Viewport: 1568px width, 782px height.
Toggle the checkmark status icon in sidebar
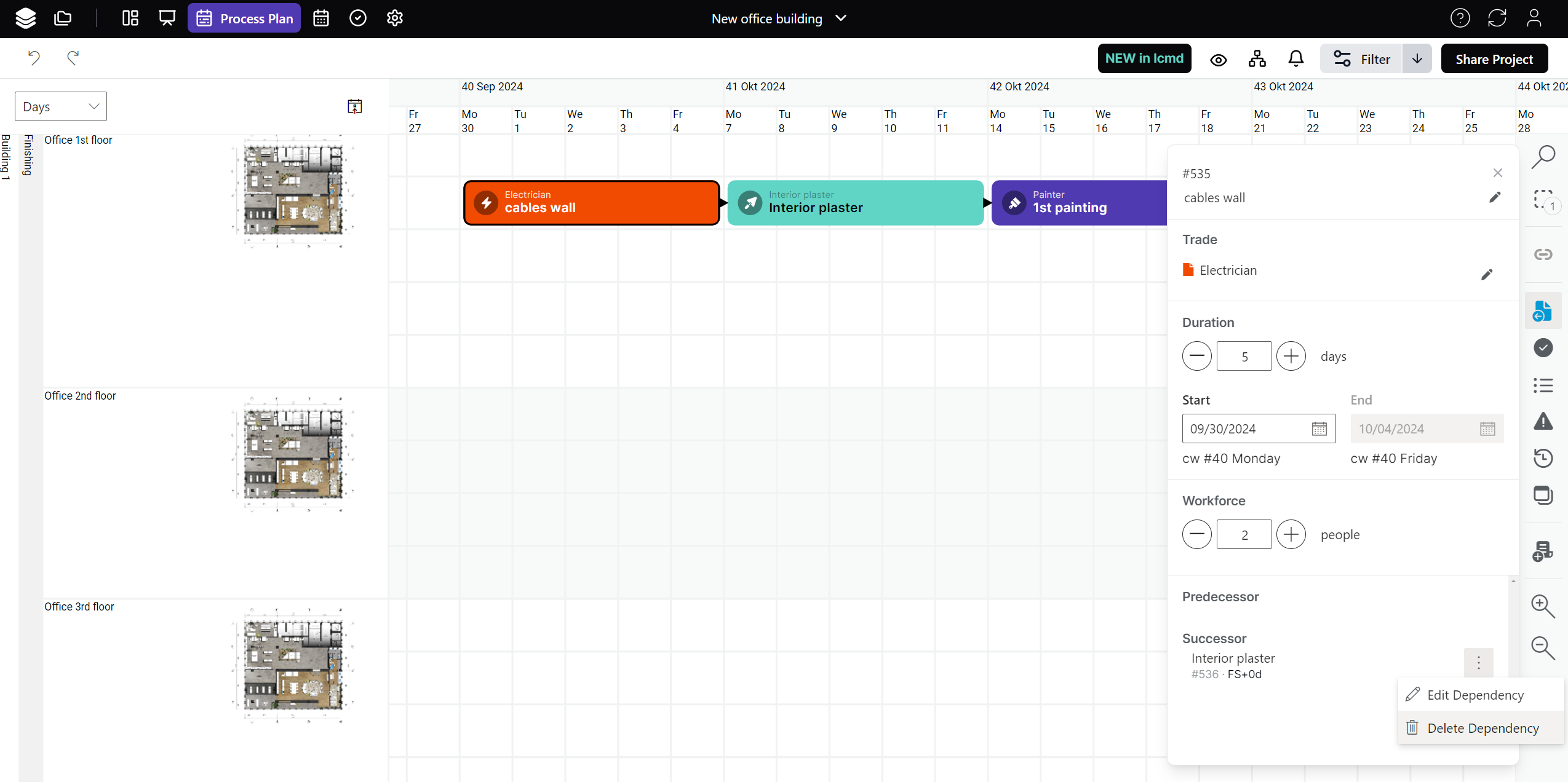1543,348
